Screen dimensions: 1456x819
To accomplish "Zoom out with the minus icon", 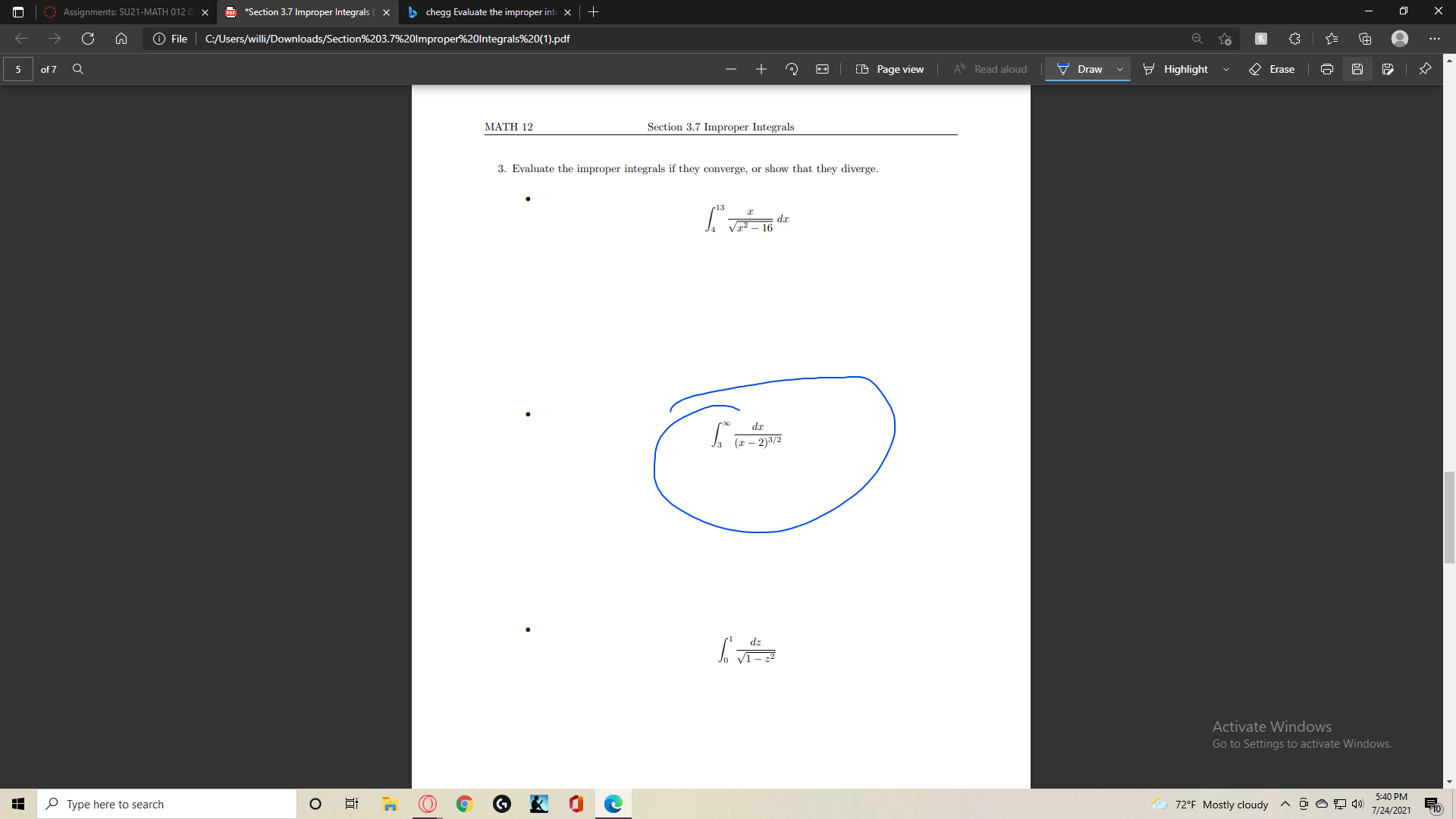I will click(731, 69).
